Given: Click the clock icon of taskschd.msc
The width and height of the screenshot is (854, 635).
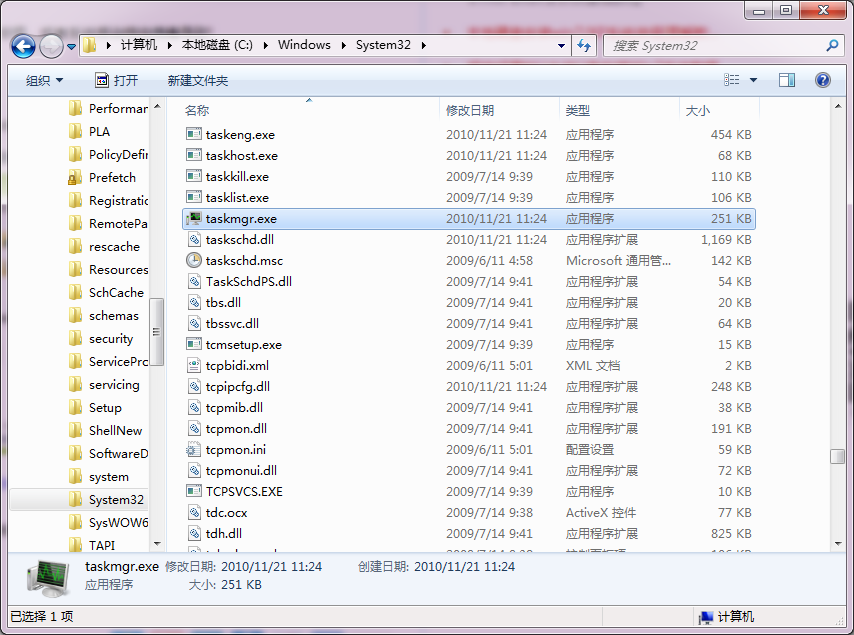Looking at the screenshot, I should (195, 260).
